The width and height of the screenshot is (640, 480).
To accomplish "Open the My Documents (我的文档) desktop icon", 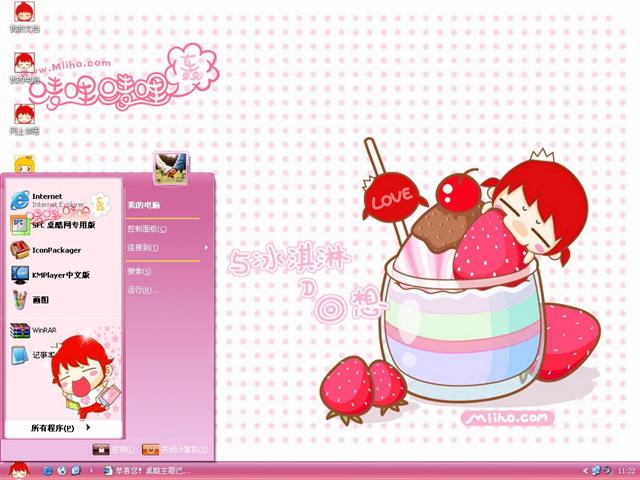I will 24,17.
